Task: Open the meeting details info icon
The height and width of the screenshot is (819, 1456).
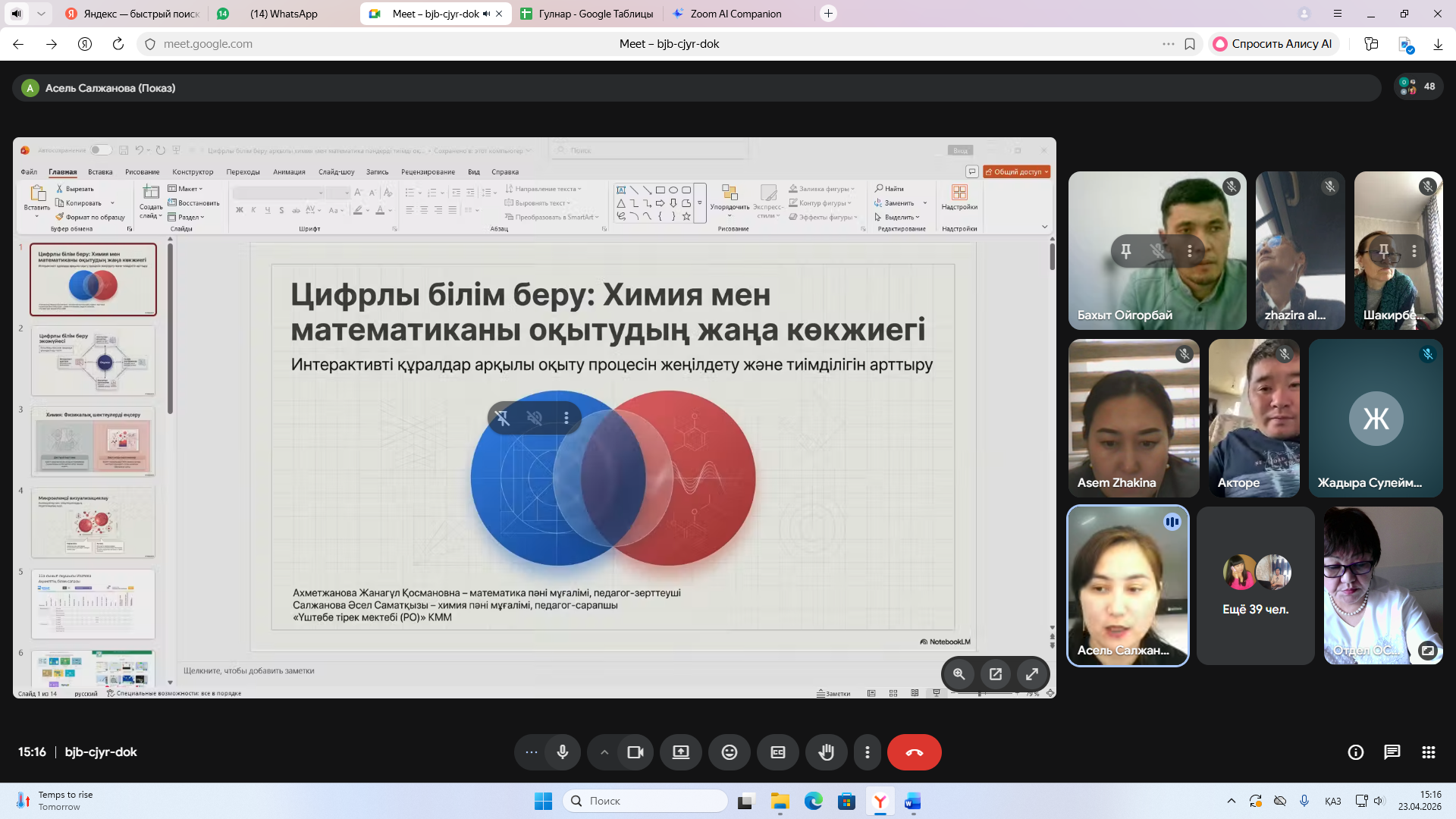Action: coord(1355,752)
